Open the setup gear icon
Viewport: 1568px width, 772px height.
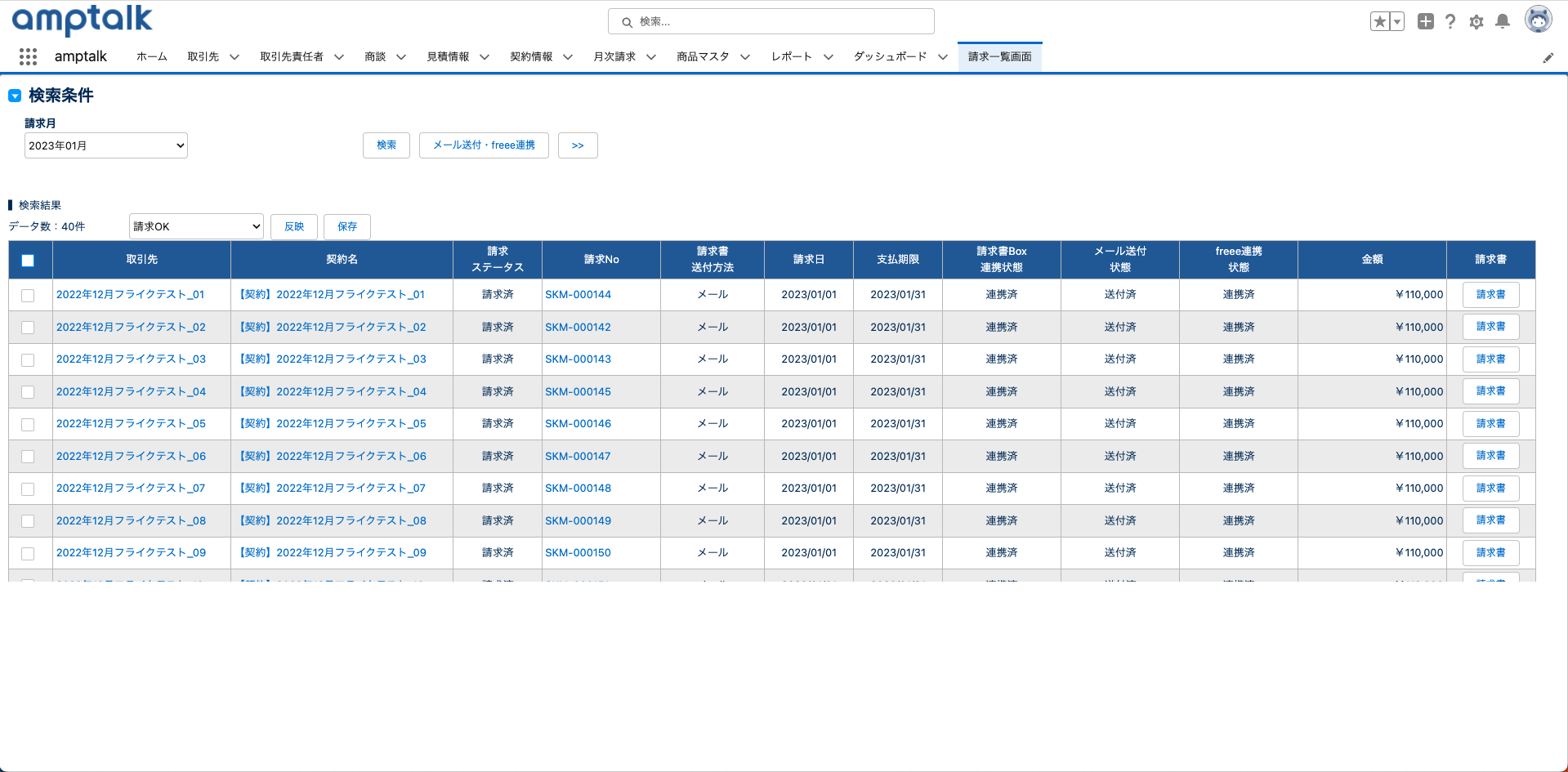(1476, 22)
